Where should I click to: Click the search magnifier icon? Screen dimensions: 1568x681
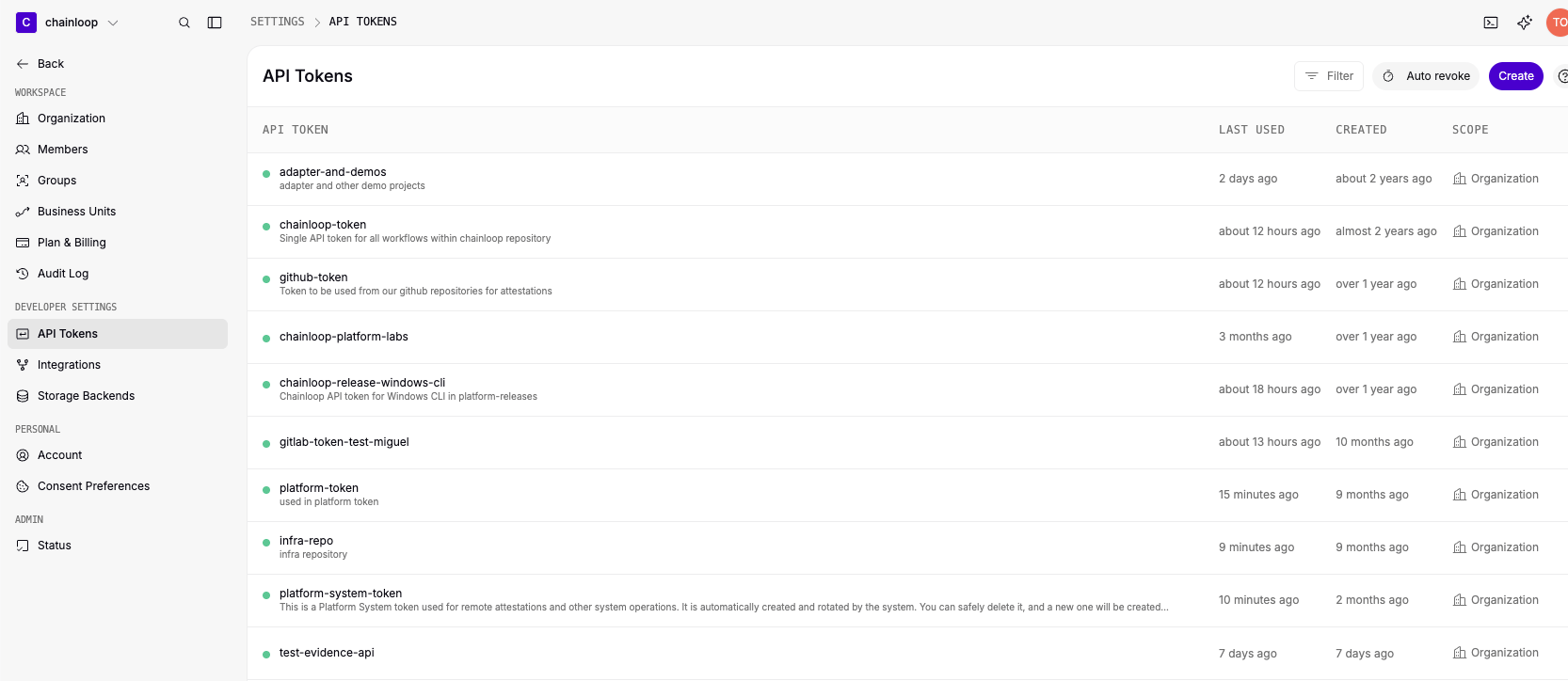tap(184, 23)
